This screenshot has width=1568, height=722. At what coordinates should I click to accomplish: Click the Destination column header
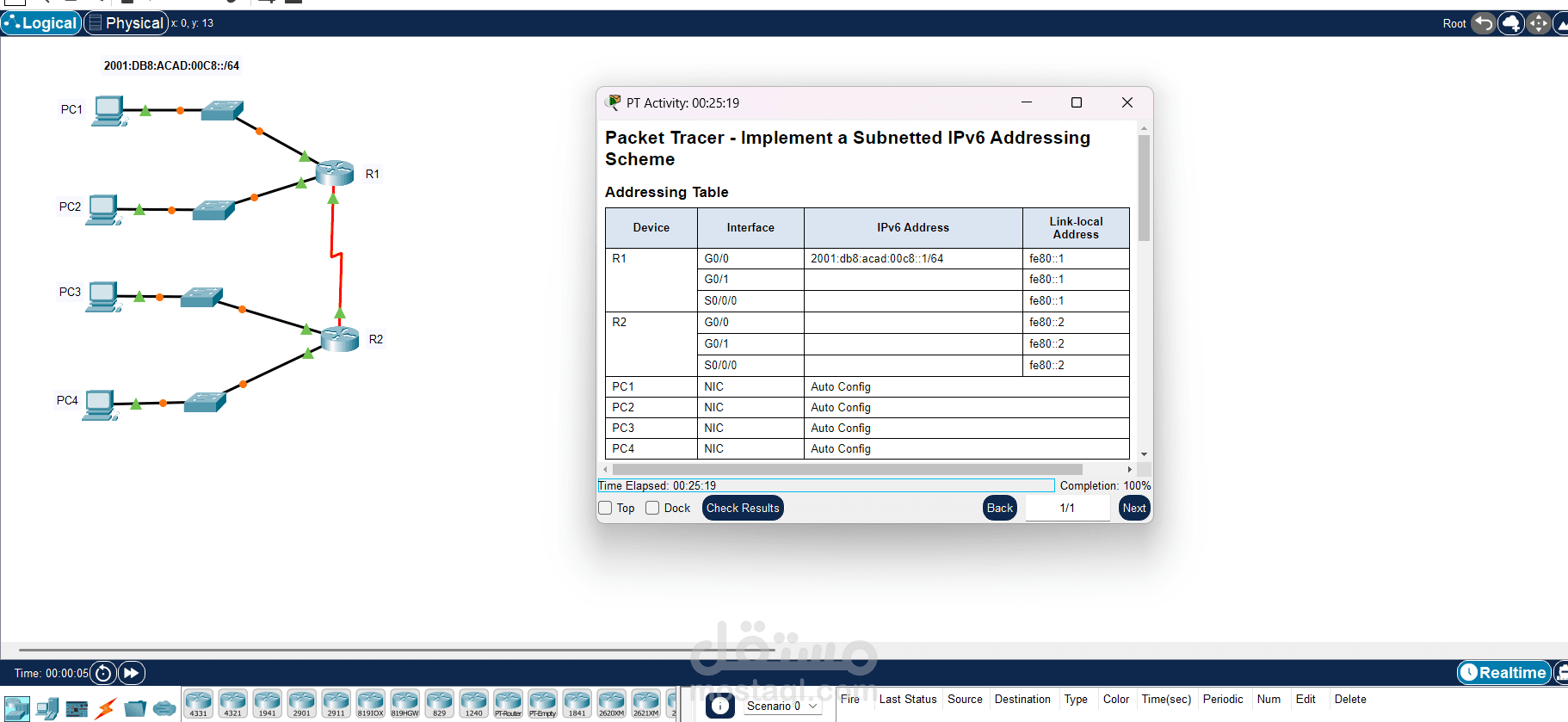[x=1022, y=699]
